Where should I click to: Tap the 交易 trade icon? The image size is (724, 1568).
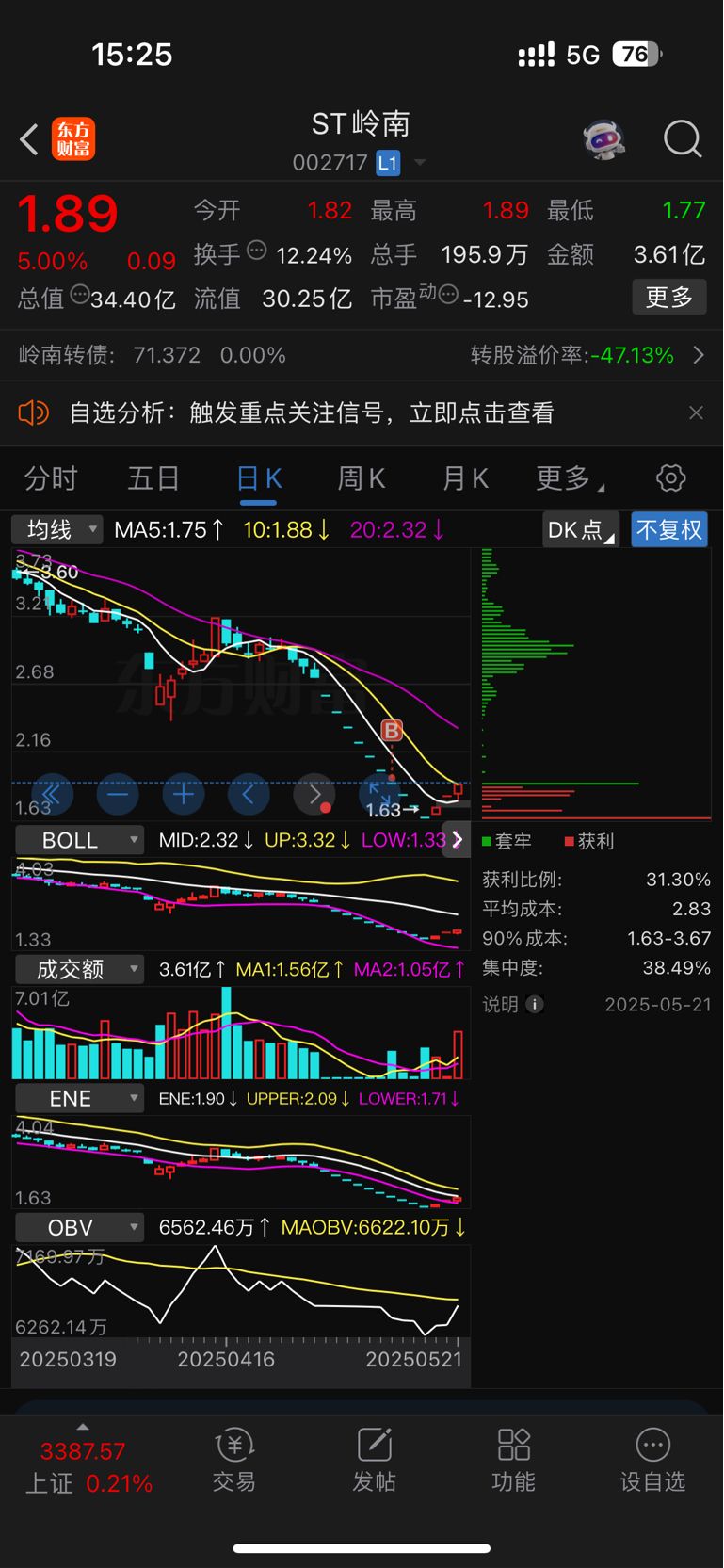point(234,1460)
